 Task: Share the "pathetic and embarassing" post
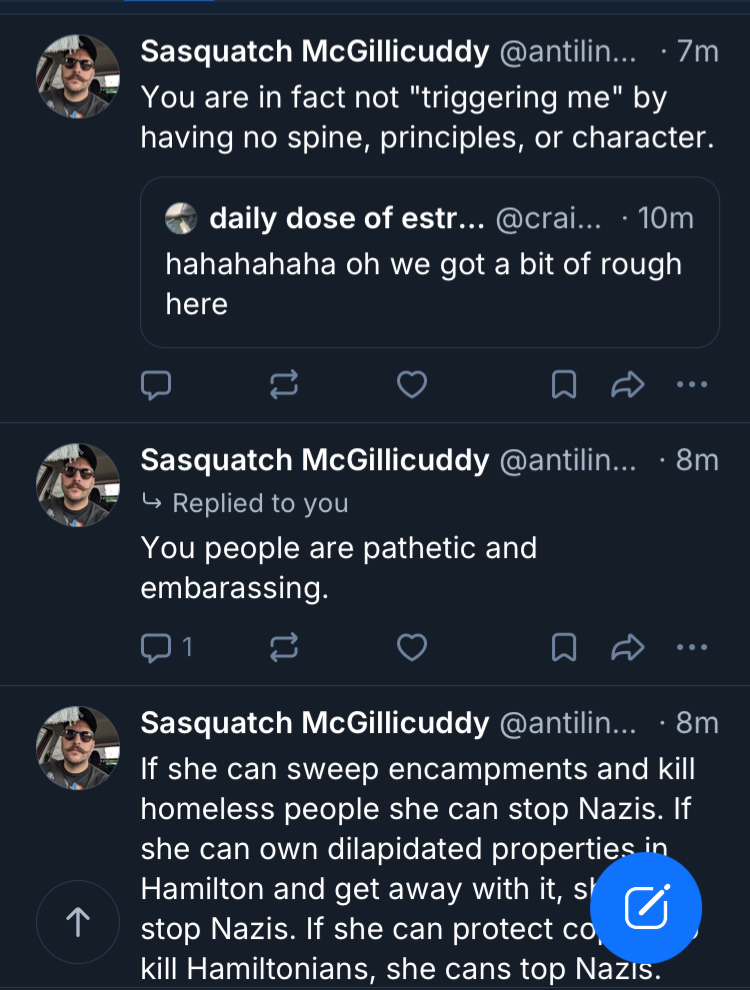(627, 649)
